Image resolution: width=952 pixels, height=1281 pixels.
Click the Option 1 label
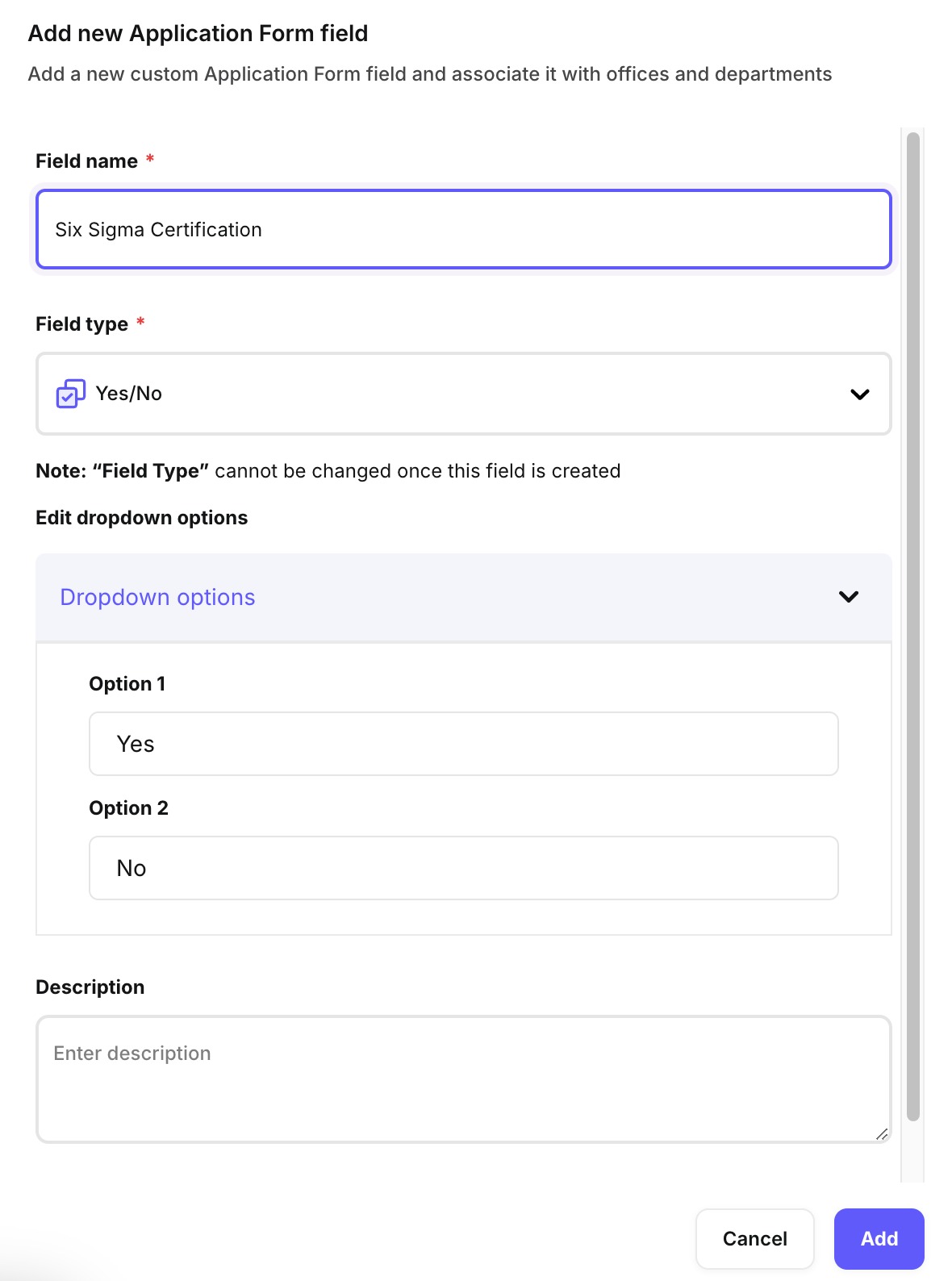(x=127, y=684)
